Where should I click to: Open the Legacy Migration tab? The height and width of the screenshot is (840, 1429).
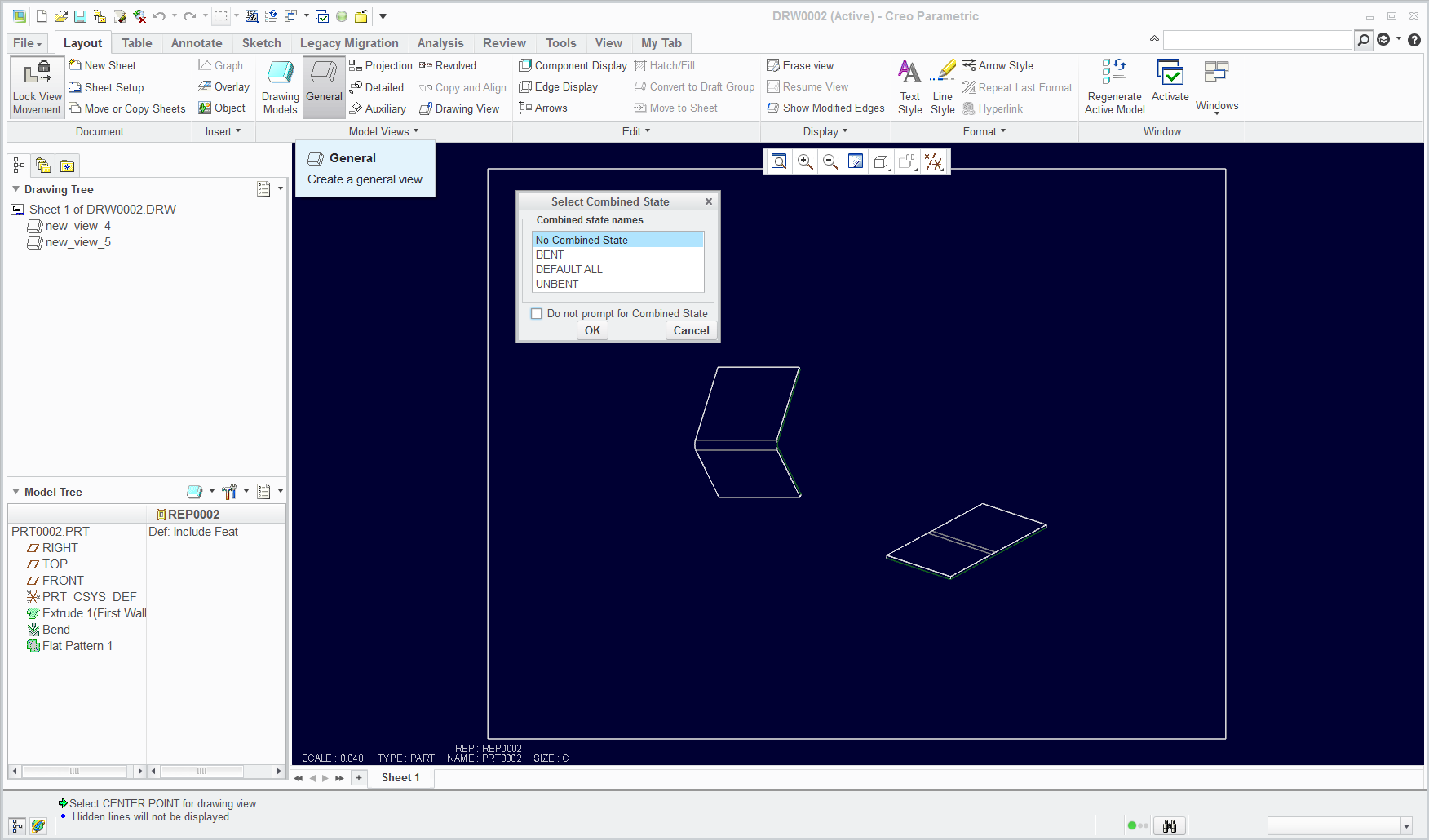[349, 43]
